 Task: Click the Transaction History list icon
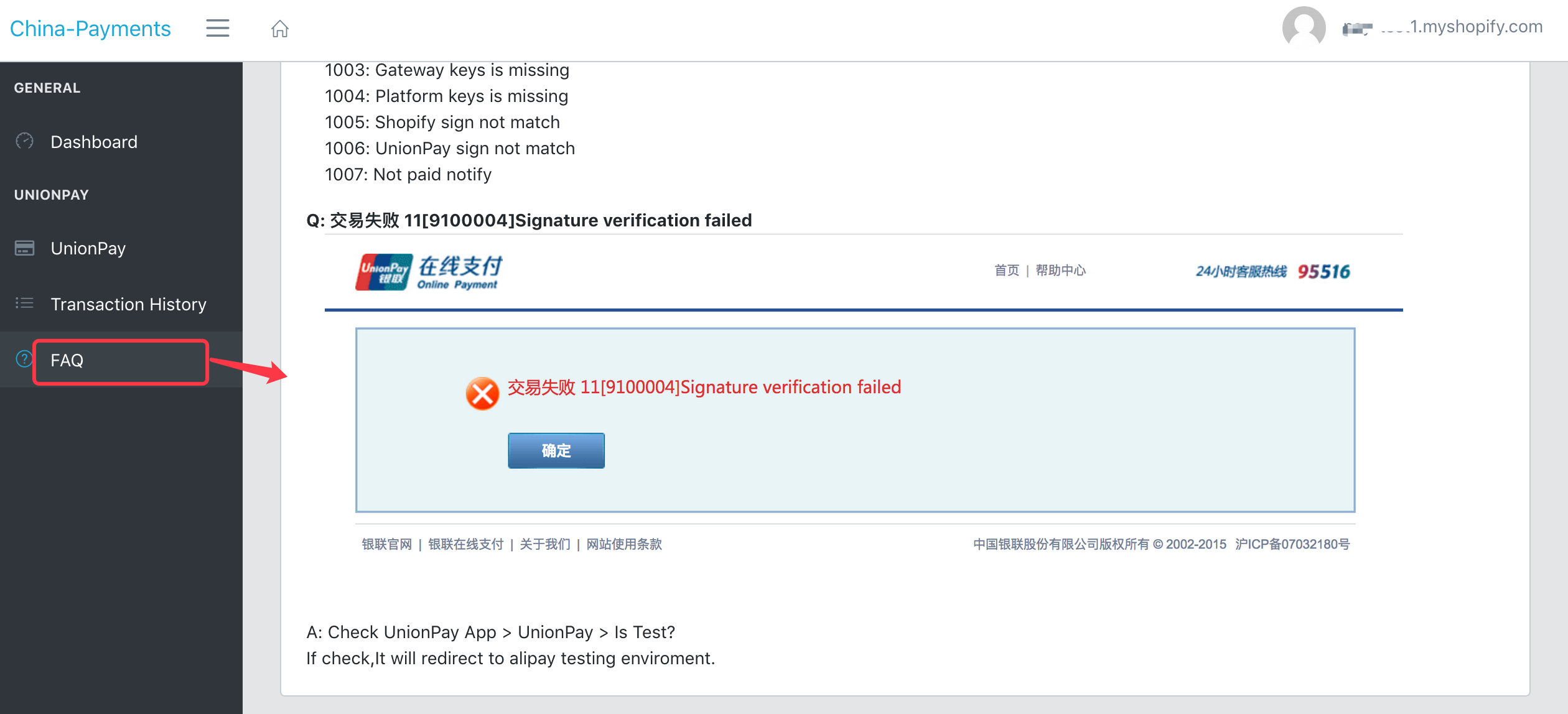pos(24,304)
